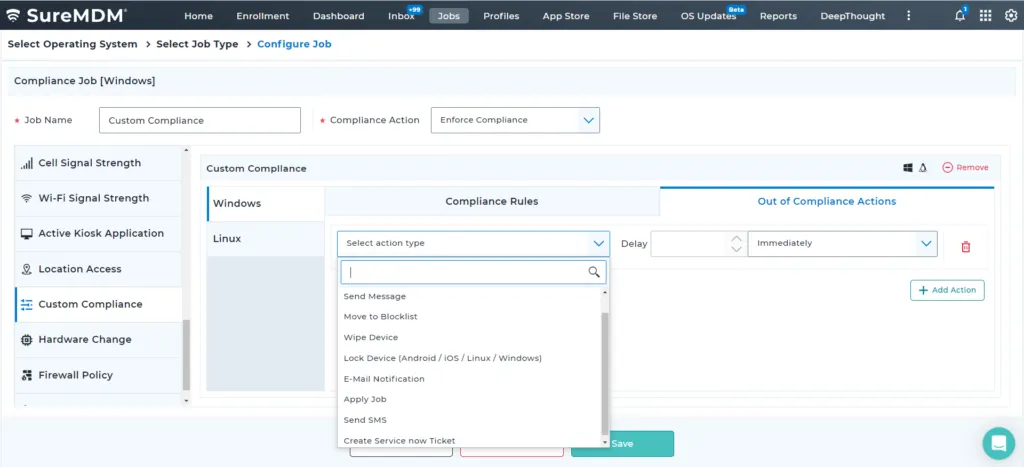Click the Add Action button
The width and height of the screenshot is (1024, 467).
[947, 290]
